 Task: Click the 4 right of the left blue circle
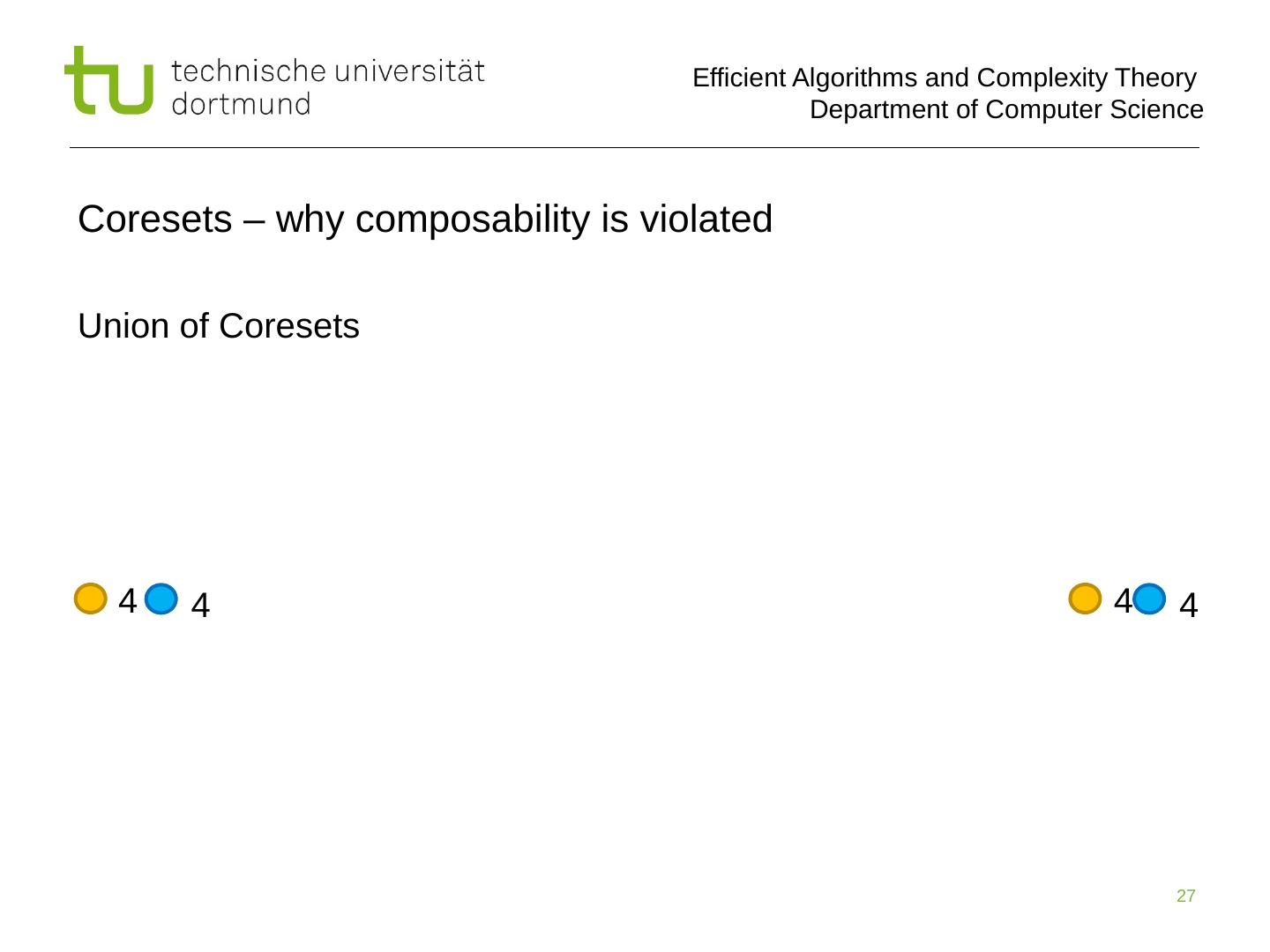200,606
